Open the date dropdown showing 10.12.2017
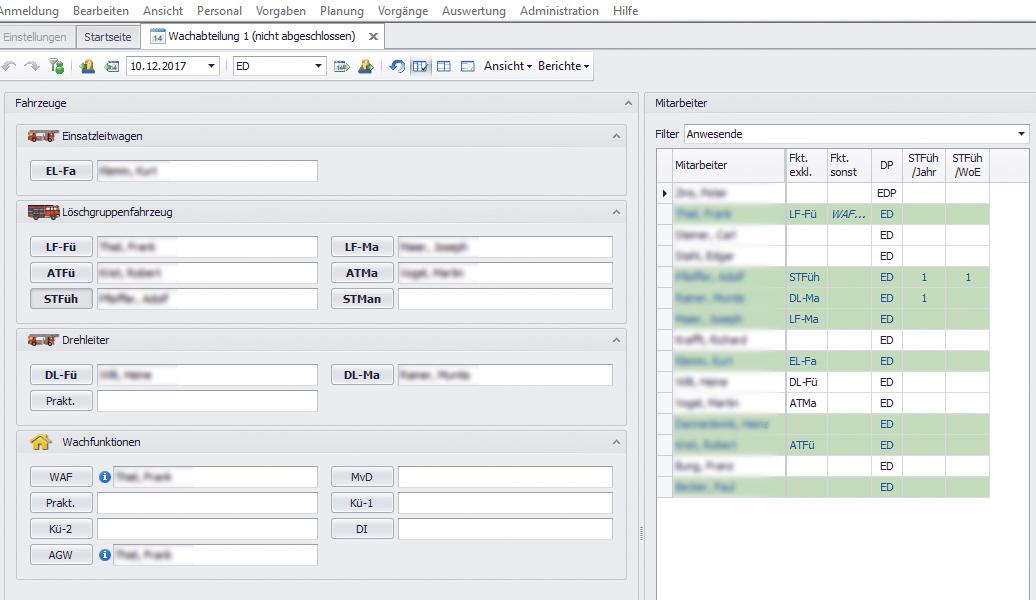 211,66
